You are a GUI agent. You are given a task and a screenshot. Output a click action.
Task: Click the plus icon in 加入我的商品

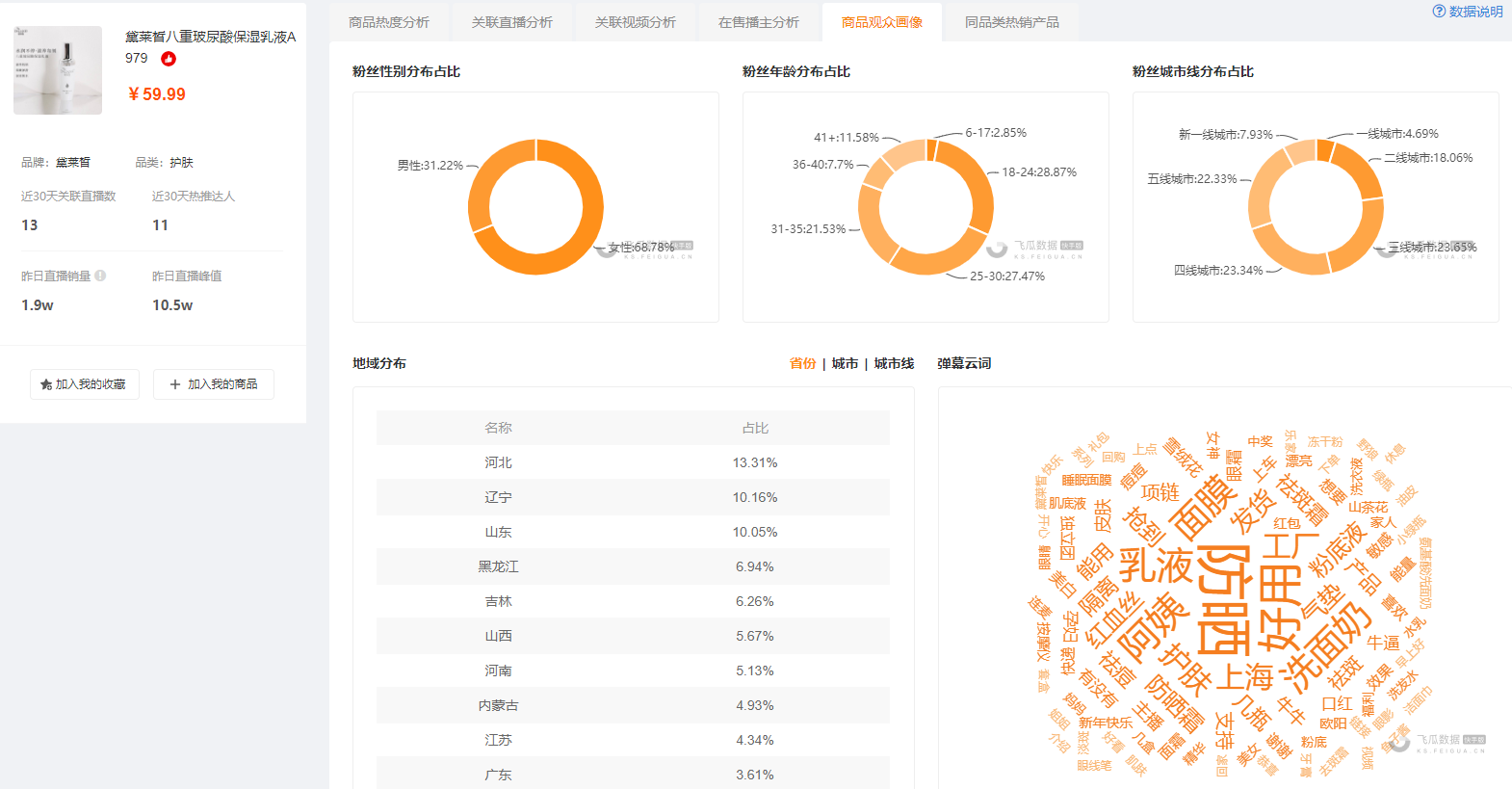click(175, 384)
